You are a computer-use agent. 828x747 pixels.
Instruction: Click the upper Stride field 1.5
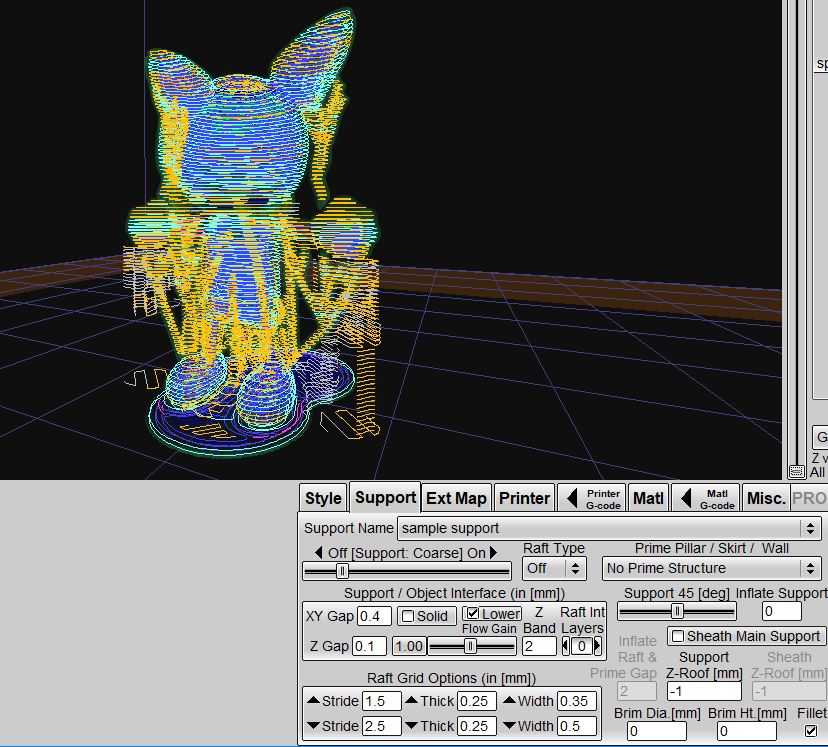[382, 701]
